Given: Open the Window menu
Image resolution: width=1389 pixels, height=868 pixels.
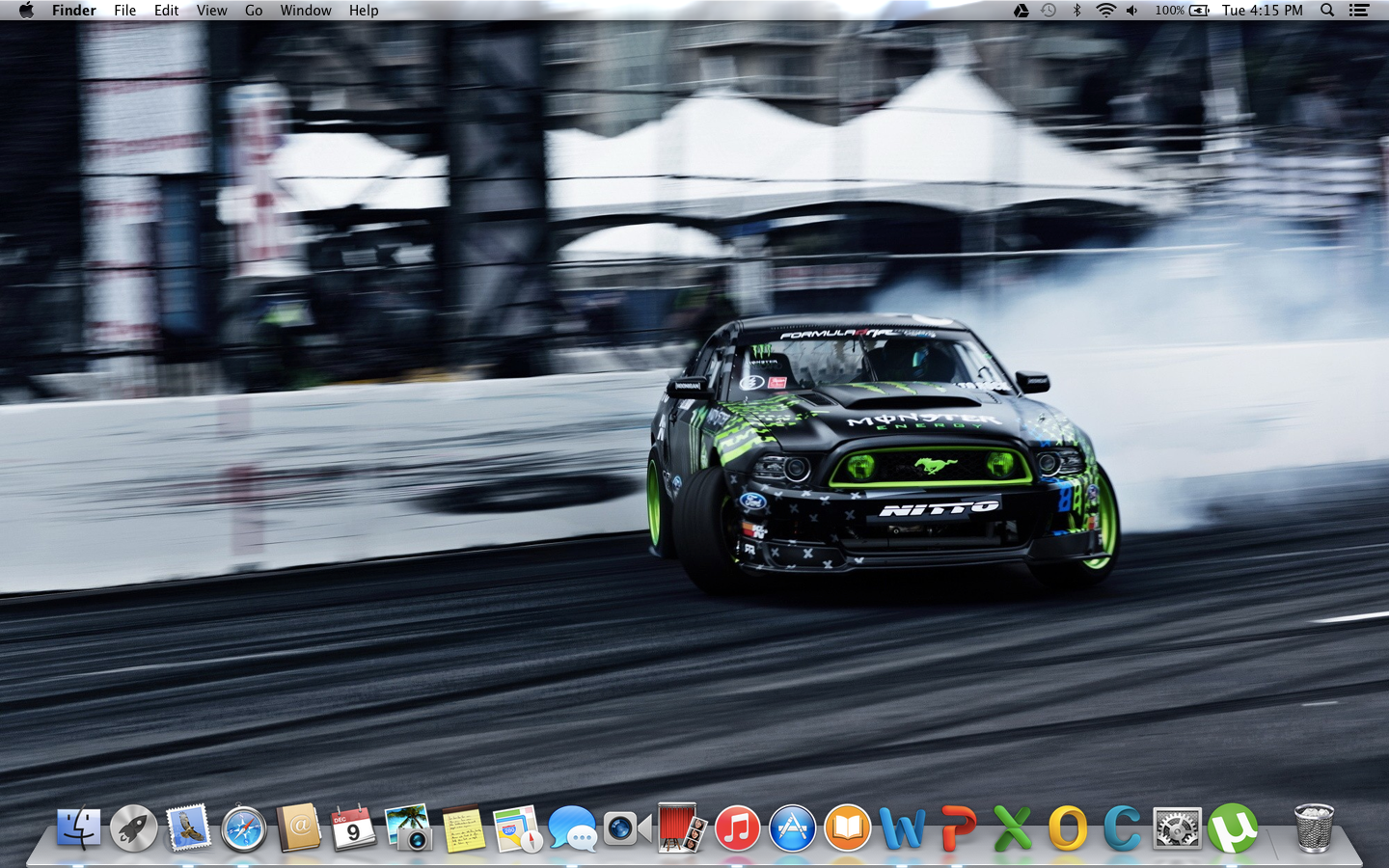Looking at the screenshot, I should tap(306, 11).
